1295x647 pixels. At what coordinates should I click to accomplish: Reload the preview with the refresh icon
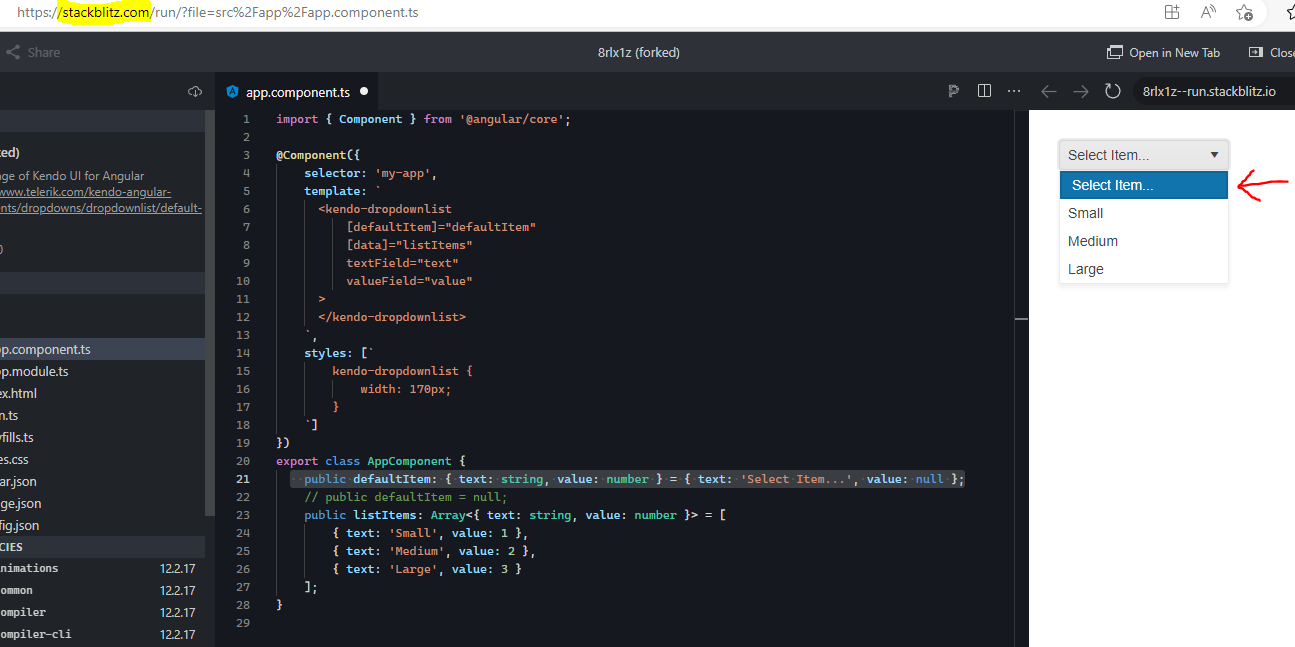pyautogui.click(x=1112, y=91)
